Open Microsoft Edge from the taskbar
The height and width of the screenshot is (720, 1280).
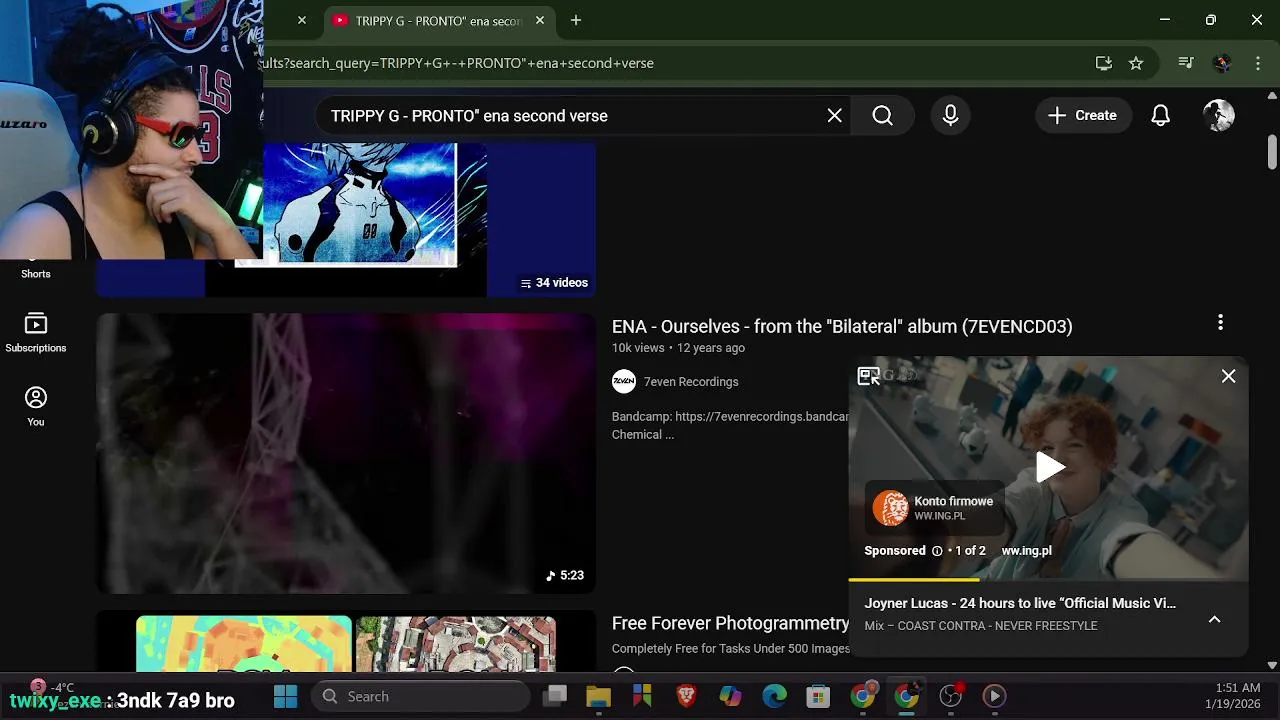click(x=774, y=696)
